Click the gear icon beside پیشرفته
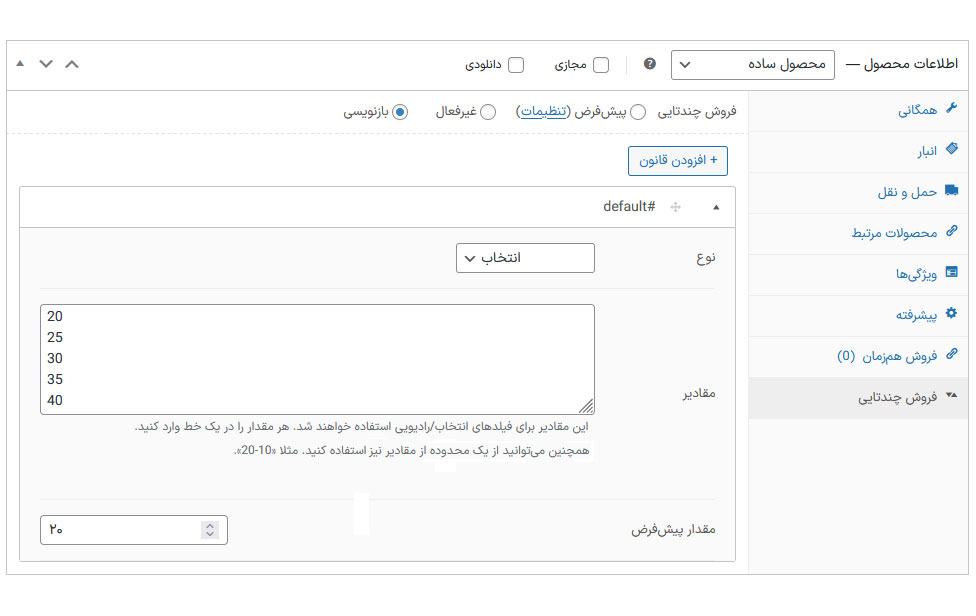Image resolution: width=976 pixels, height=616 pixels. (x=951, y=313)
